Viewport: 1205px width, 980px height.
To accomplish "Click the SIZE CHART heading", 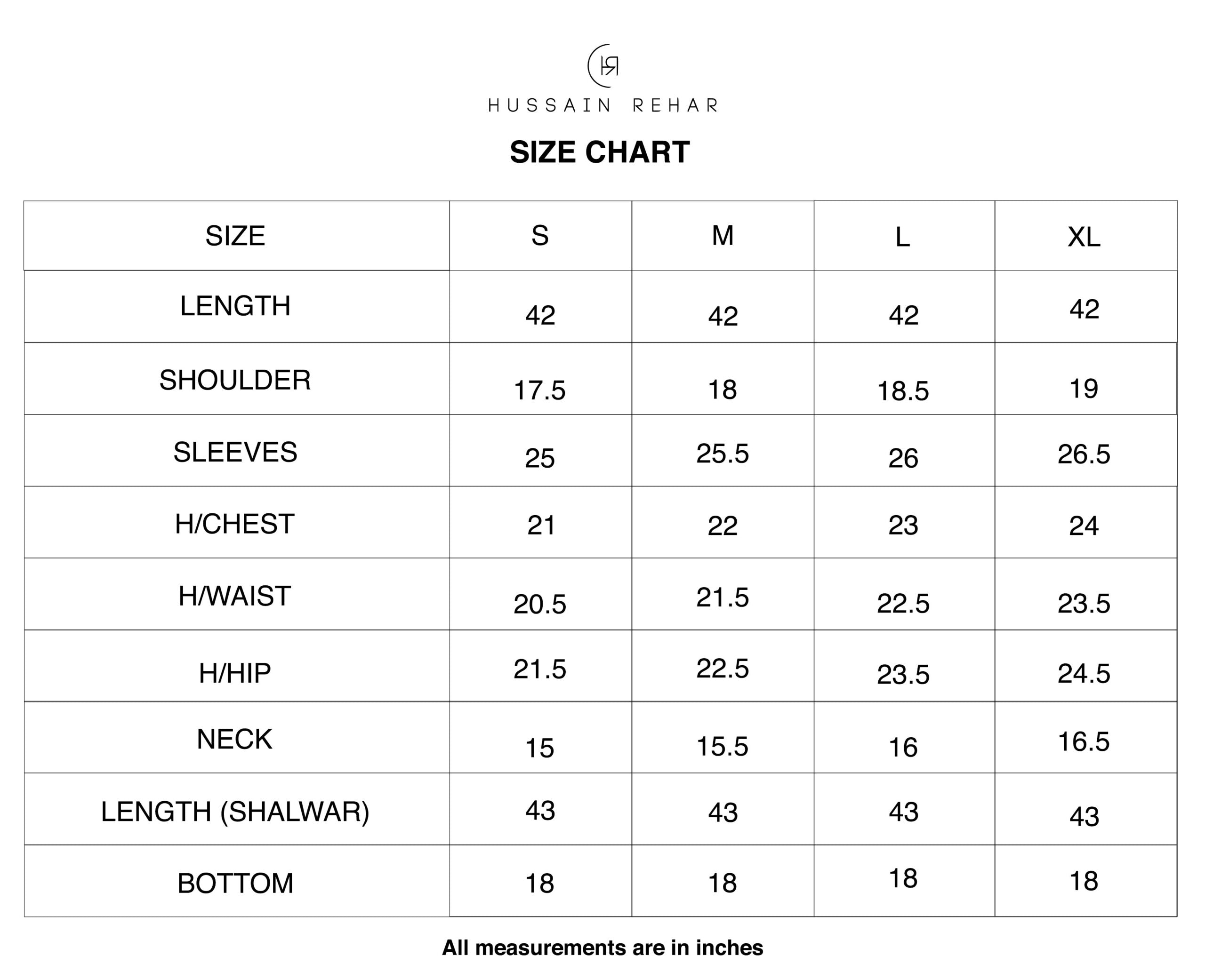I will [x=600, y=152].
